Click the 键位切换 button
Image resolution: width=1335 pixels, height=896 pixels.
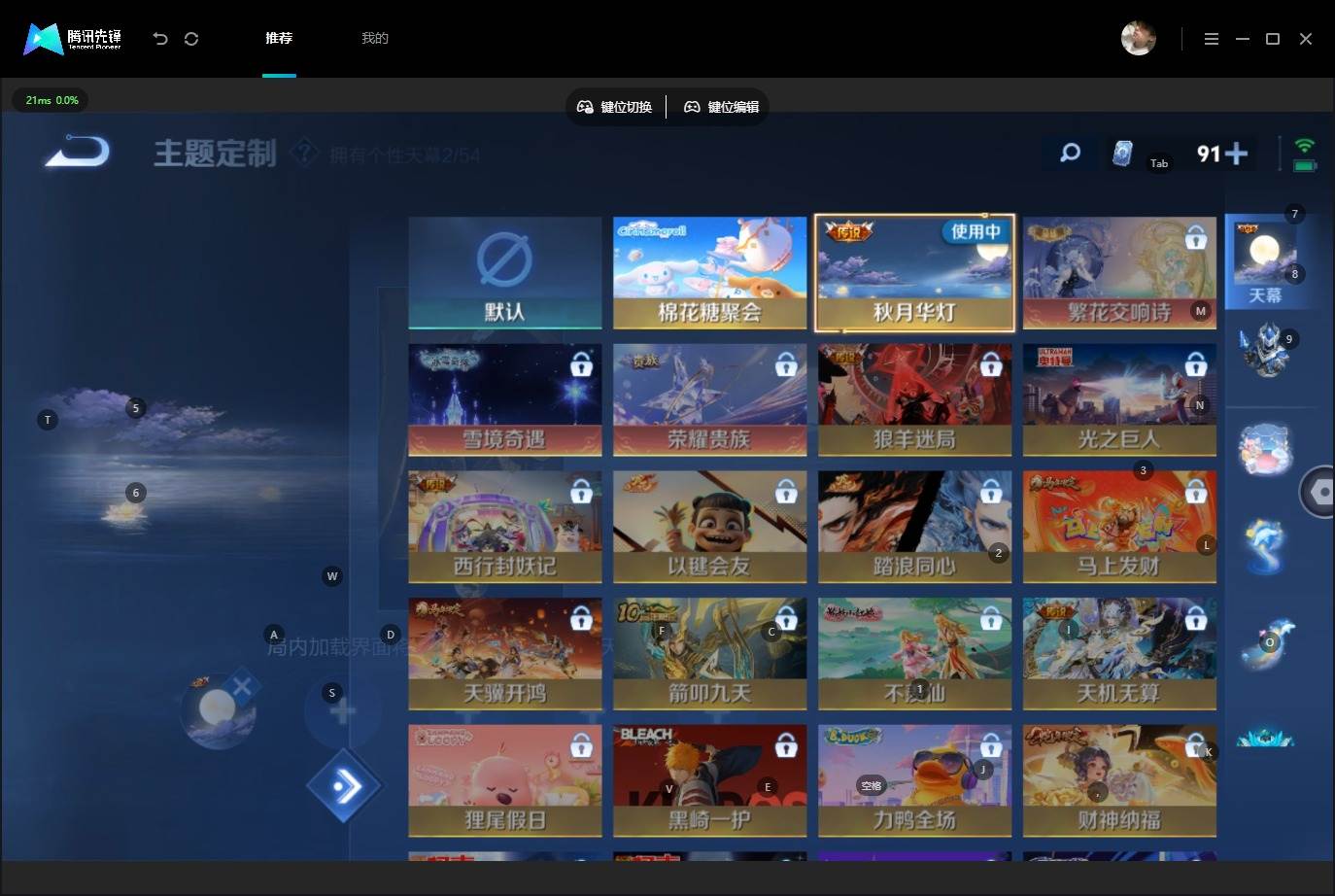coord(615,107)
